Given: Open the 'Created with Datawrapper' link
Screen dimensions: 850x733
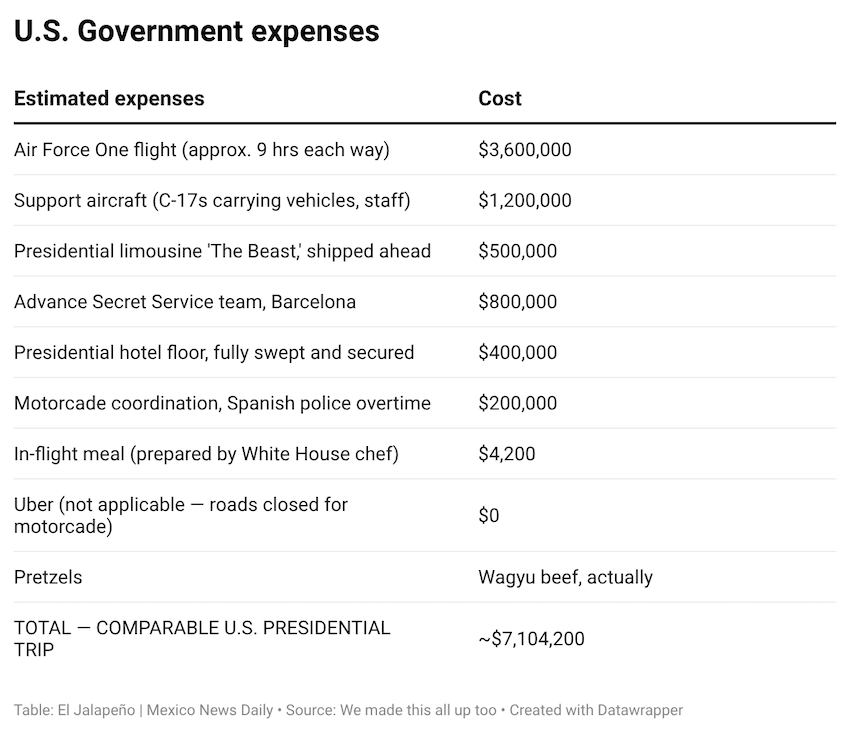Looking at the screenshot, I should (596, 710).
